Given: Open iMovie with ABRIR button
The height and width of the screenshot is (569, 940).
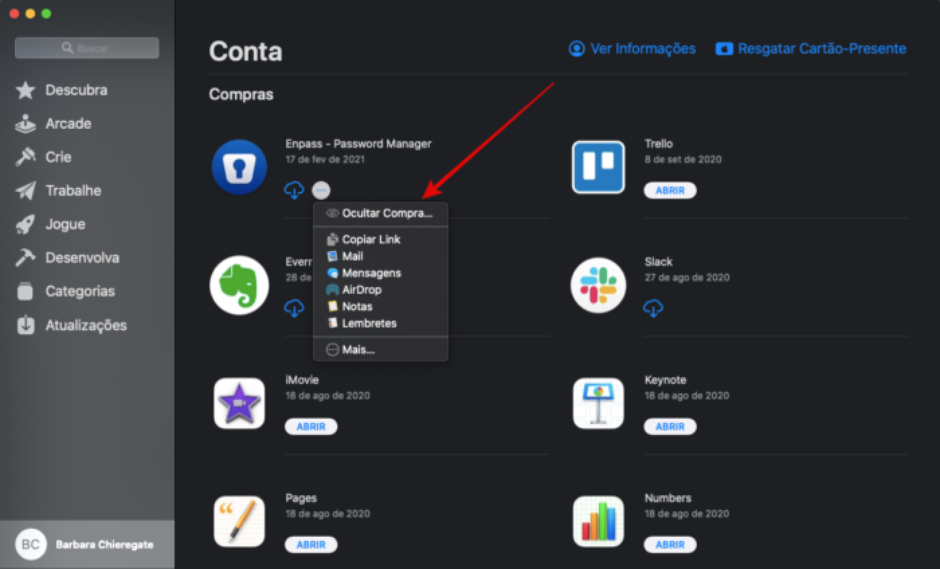Looking at the screenshot, I should point(311,426).
